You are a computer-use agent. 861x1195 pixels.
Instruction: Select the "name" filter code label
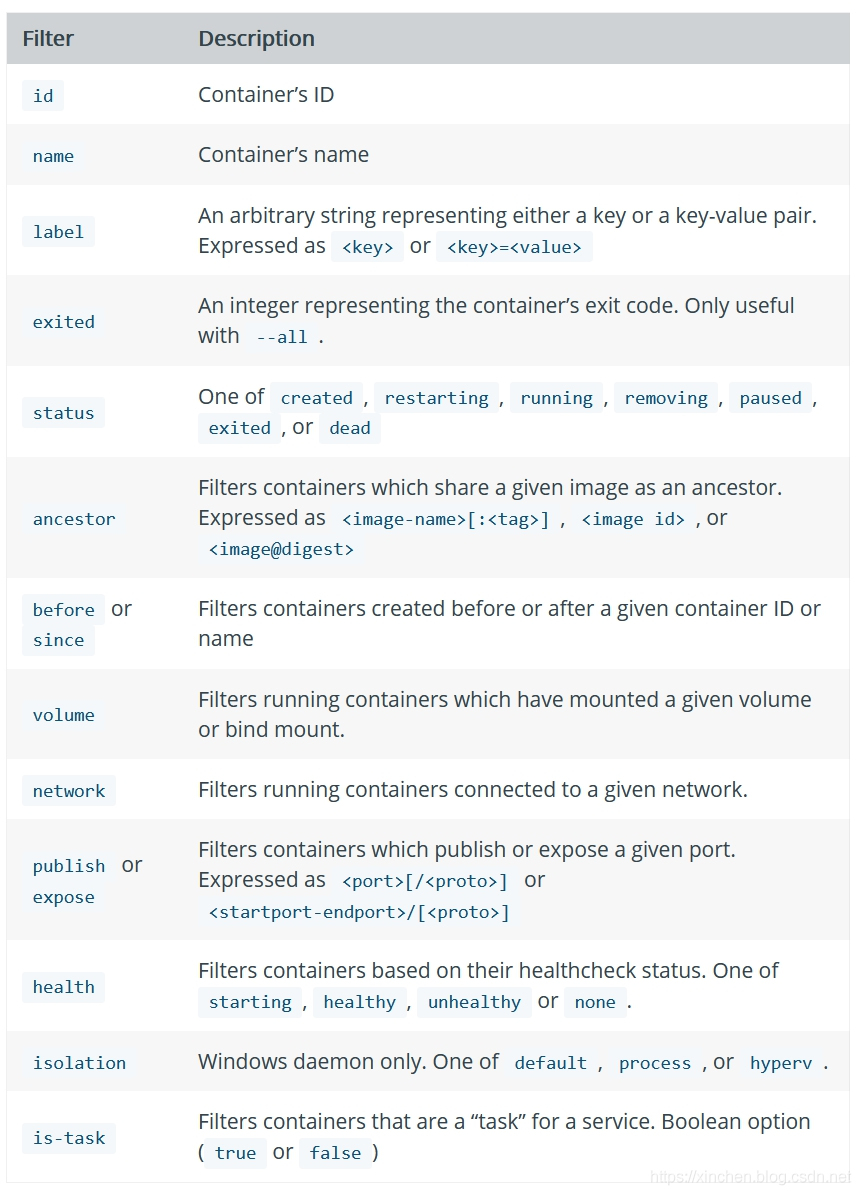(53, 156)
